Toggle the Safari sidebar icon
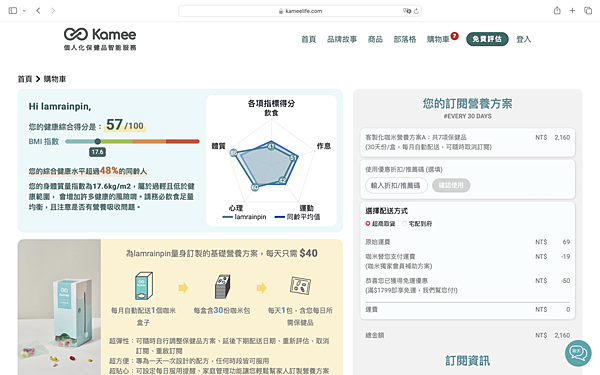 click(x=13, y=11)
